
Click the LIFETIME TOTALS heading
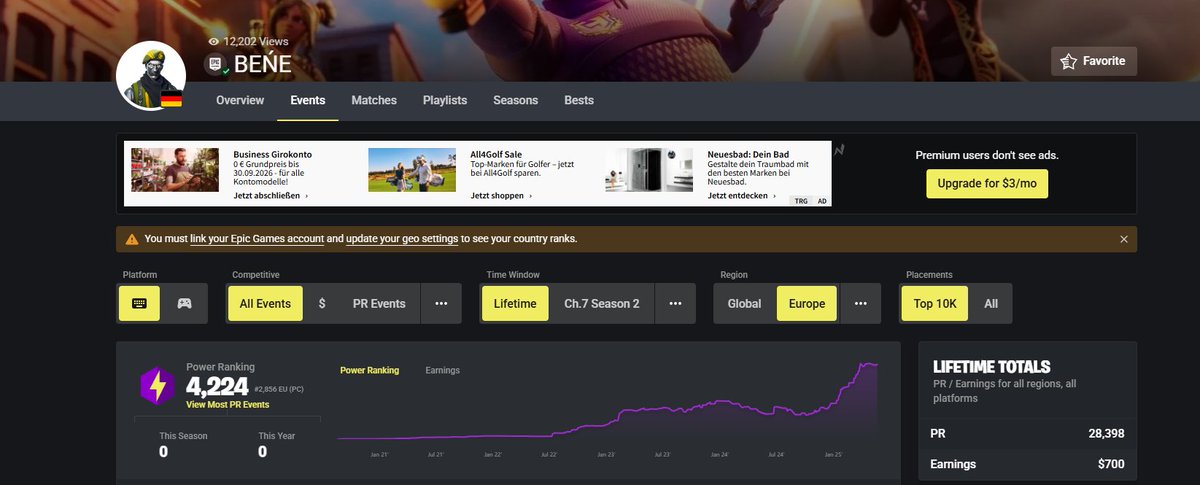(x=991, y=367)
